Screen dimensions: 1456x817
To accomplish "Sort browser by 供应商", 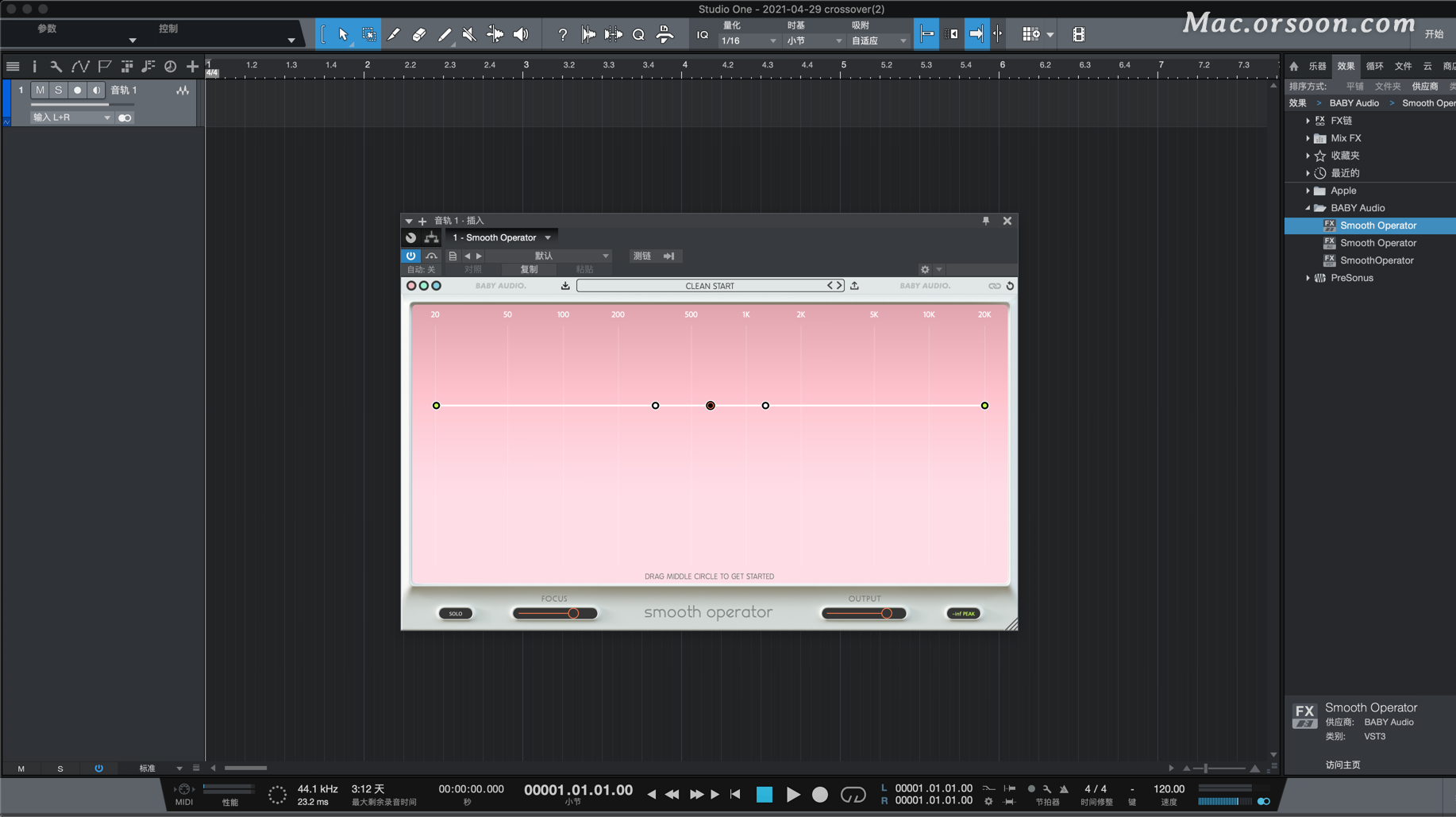I will coord(1424,87).
